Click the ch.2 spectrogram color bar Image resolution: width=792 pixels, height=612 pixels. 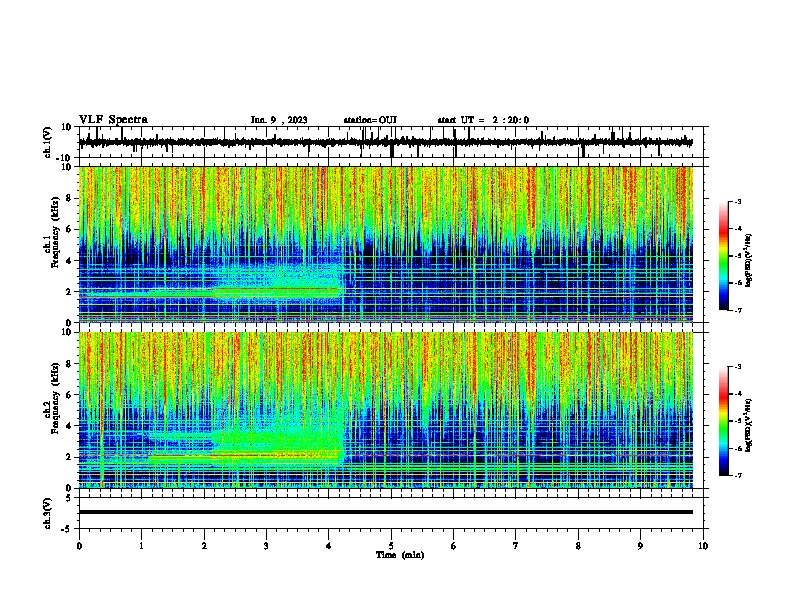pyautogui.click(x=724, y=421)
